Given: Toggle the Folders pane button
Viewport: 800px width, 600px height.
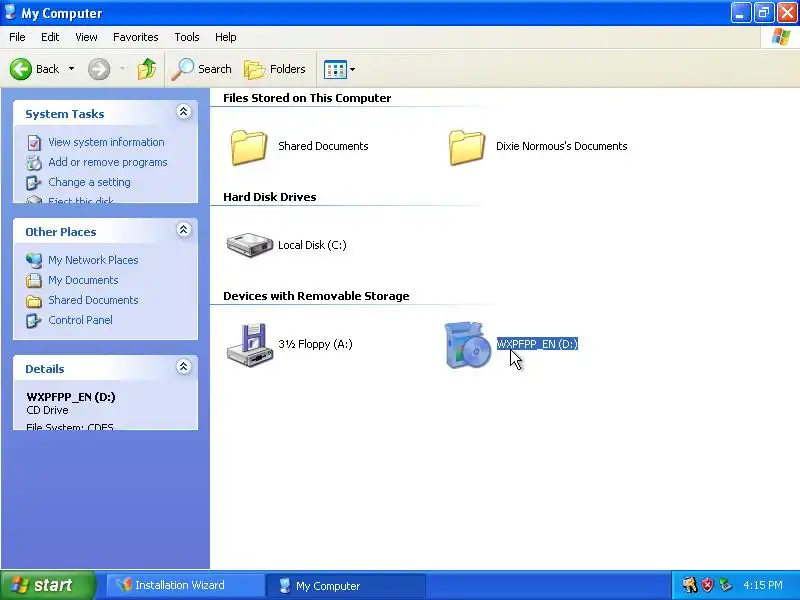Looking at the screenshot, I should pos(274,69).
